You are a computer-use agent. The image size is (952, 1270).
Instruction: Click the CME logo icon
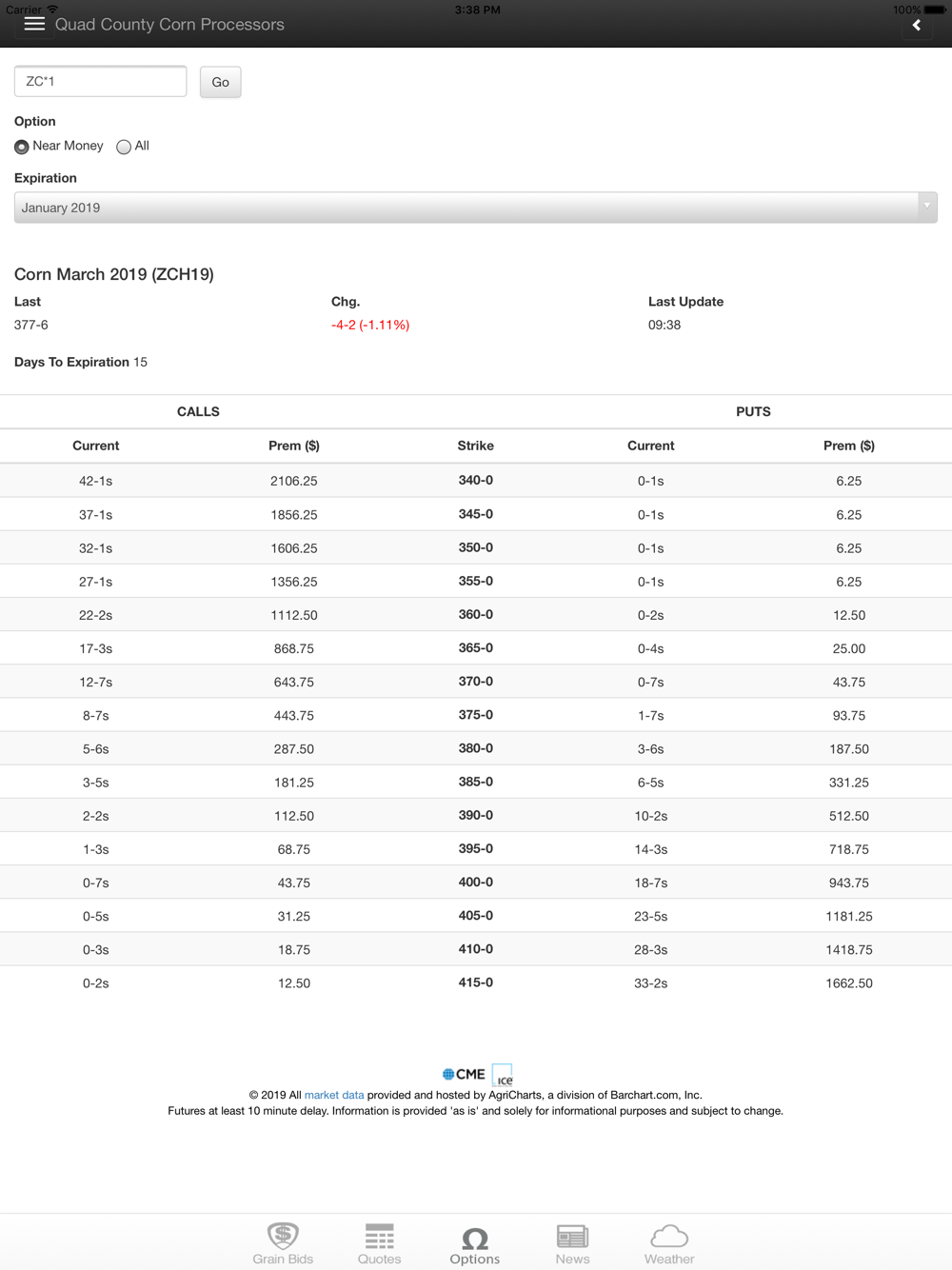click(x=464, y=1074)
